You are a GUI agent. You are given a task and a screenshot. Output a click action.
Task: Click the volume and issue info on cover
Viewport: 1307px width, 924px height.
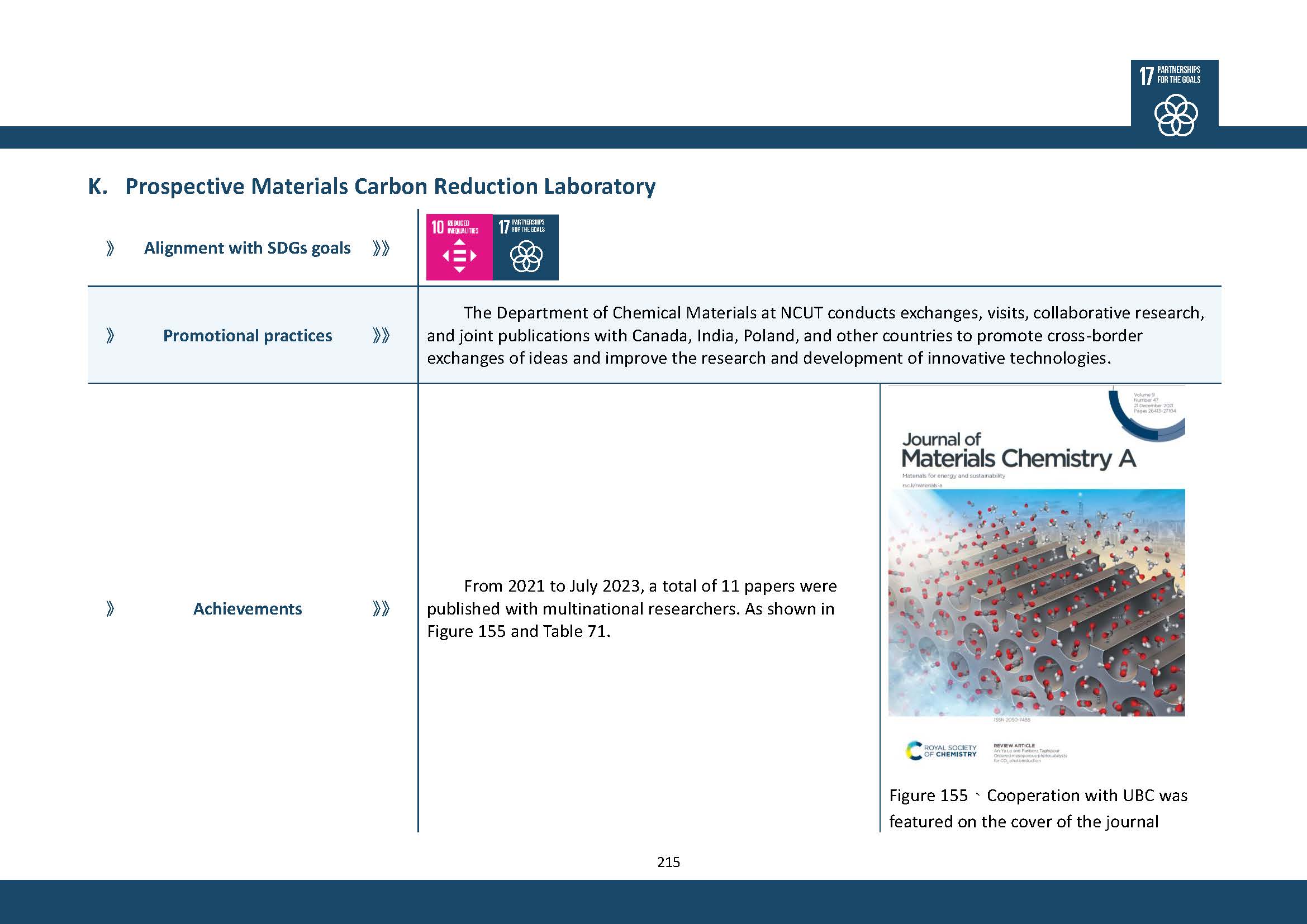[x=1154, y=403]
